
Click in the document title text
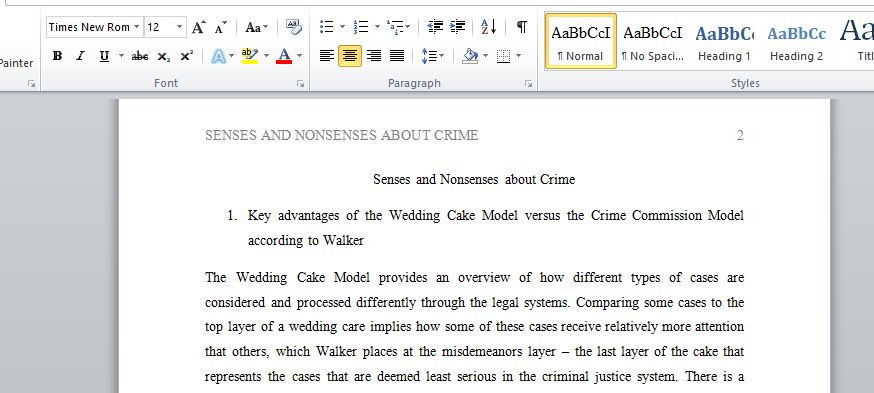(474, 179)
